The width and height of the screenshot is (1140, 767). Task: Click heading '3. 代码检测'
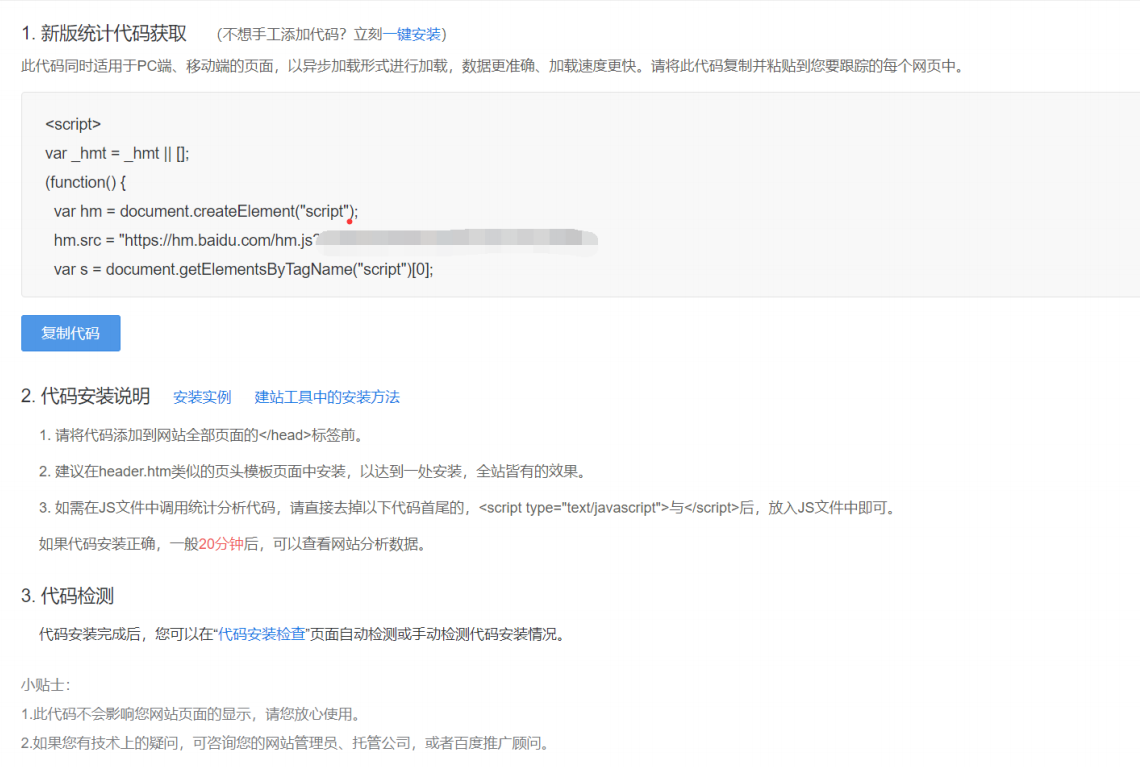68,596
